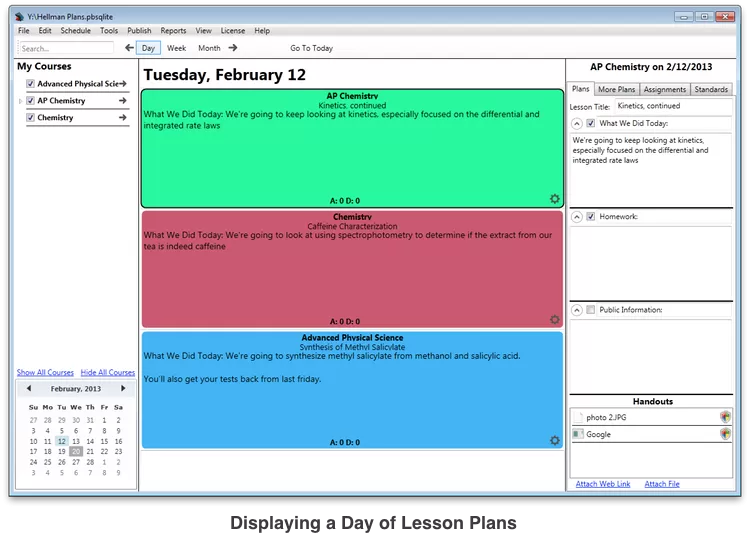Viewport: 750px width, 540px height.
Task: Collapse the Homework section
Action: tap(577, 217)
